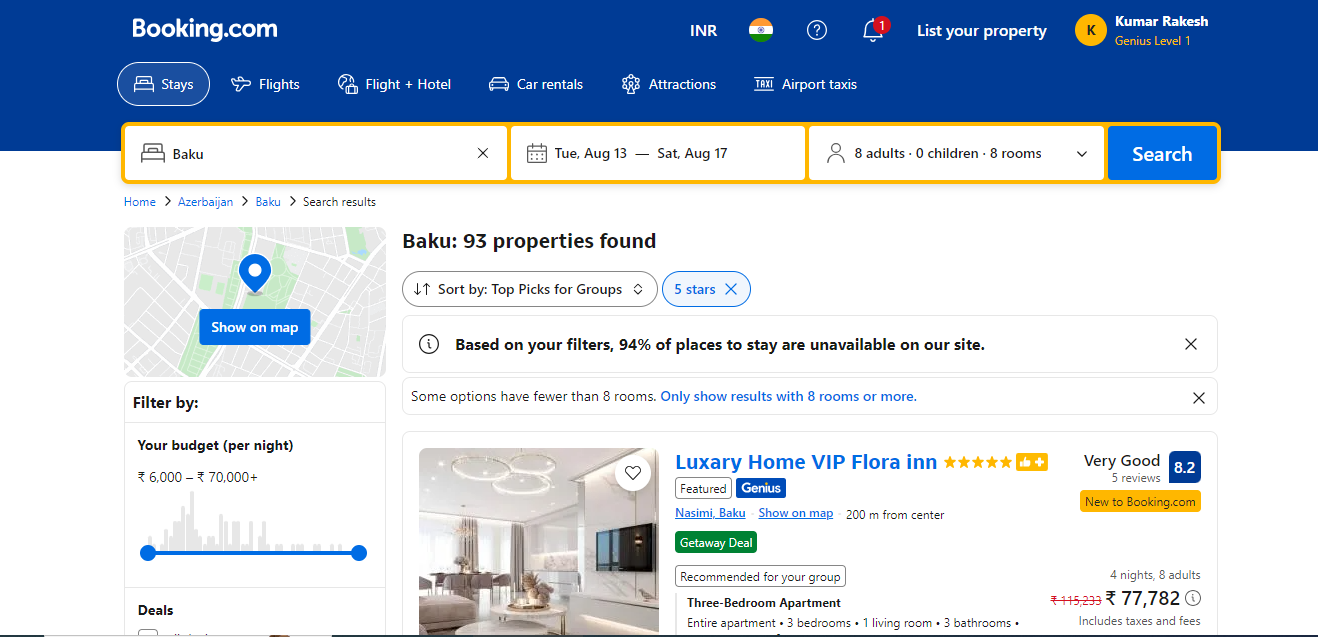
Task: Click the 'Filter by:' heading
Action: pyautogui.click(x=166, y=403)
